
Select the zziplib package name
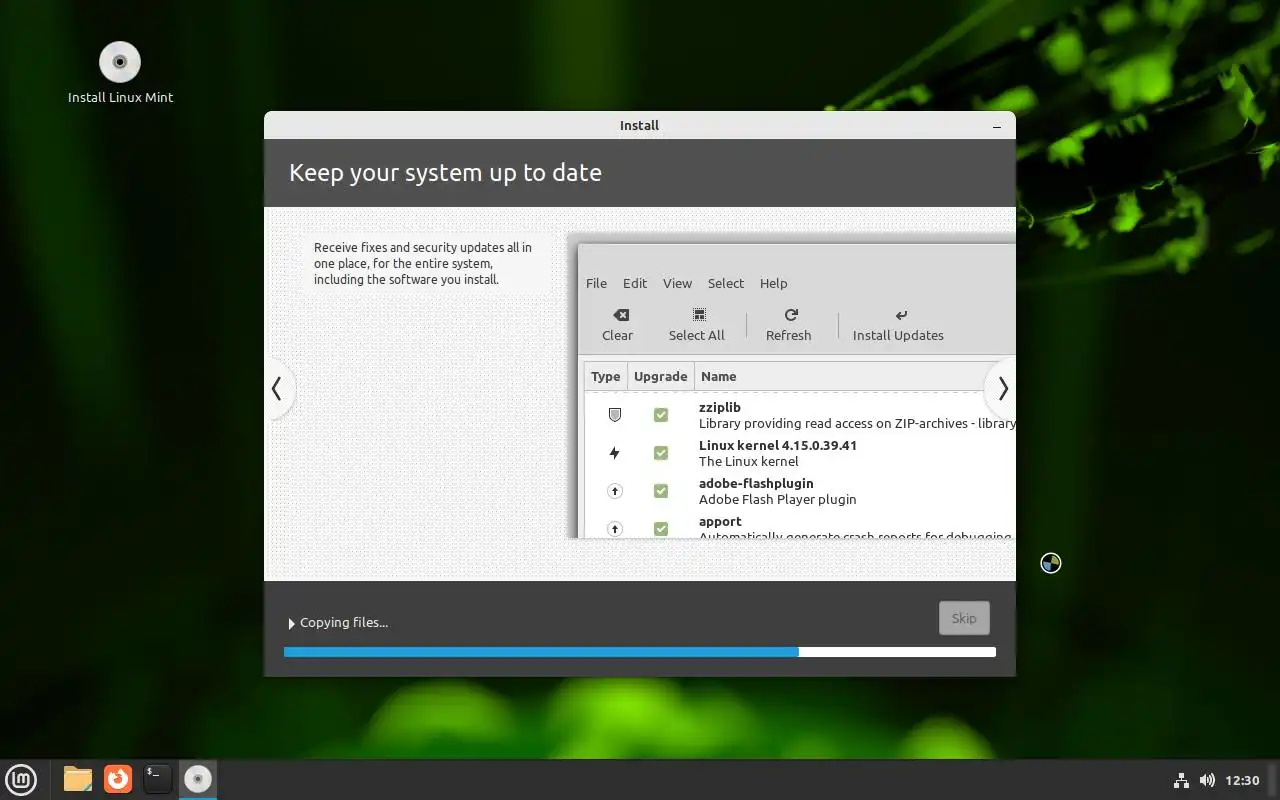pos(720,407)
